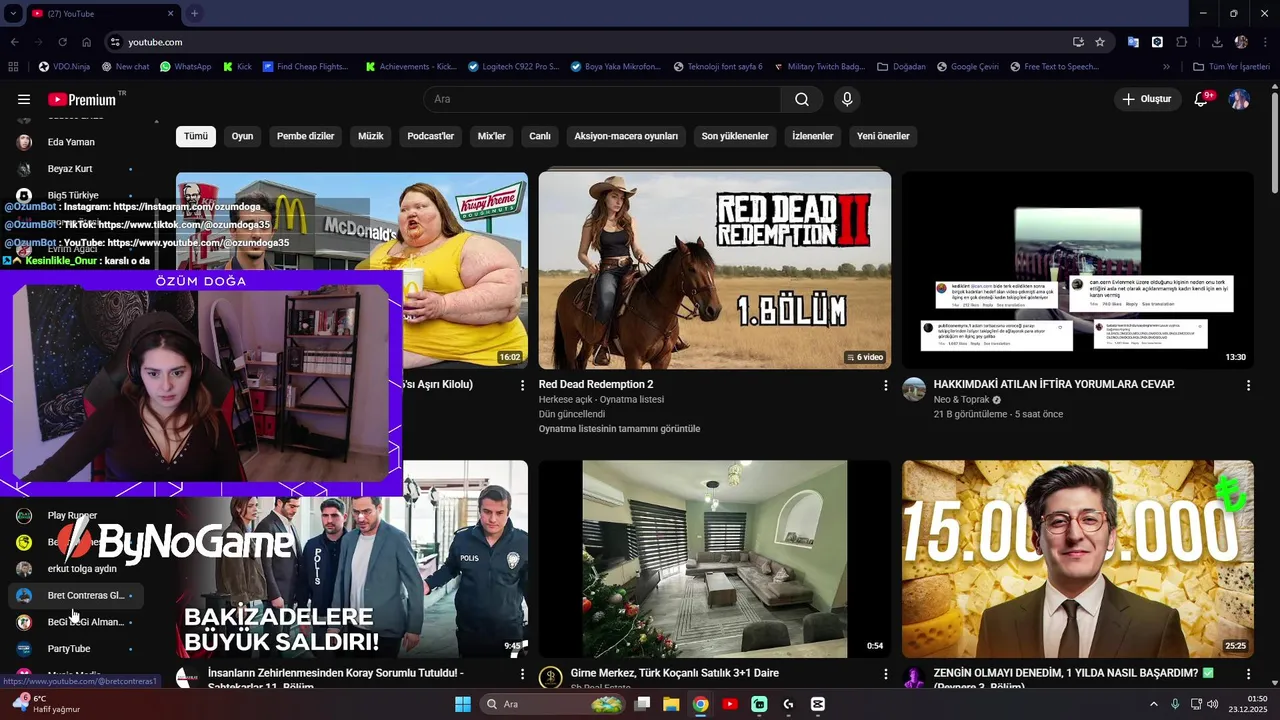Open the VDO.Ninja bookmark
The height and width of the screenshot is (720, 1280).
[x=64, y=67]
